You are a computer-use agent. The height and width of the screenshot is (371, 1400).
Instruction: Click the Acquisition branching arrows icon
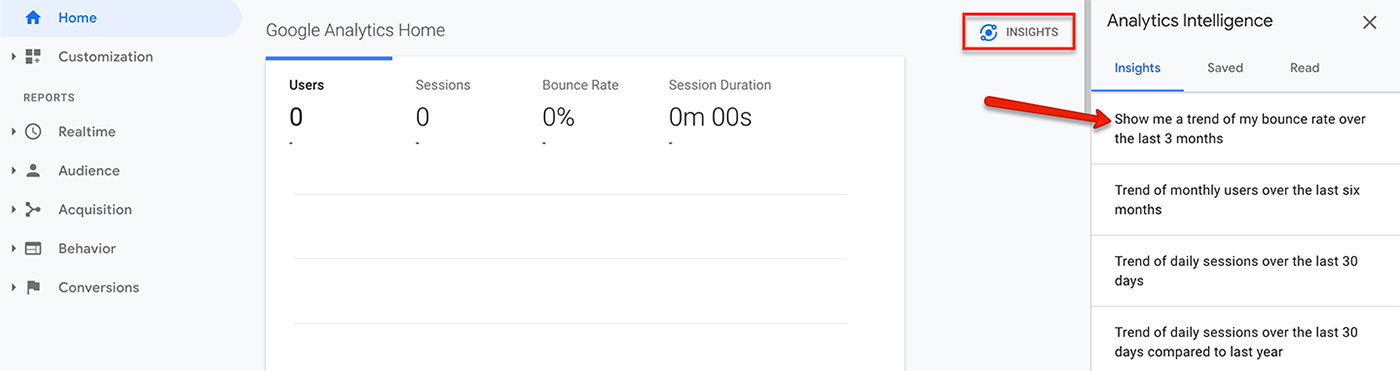point(33,210)
